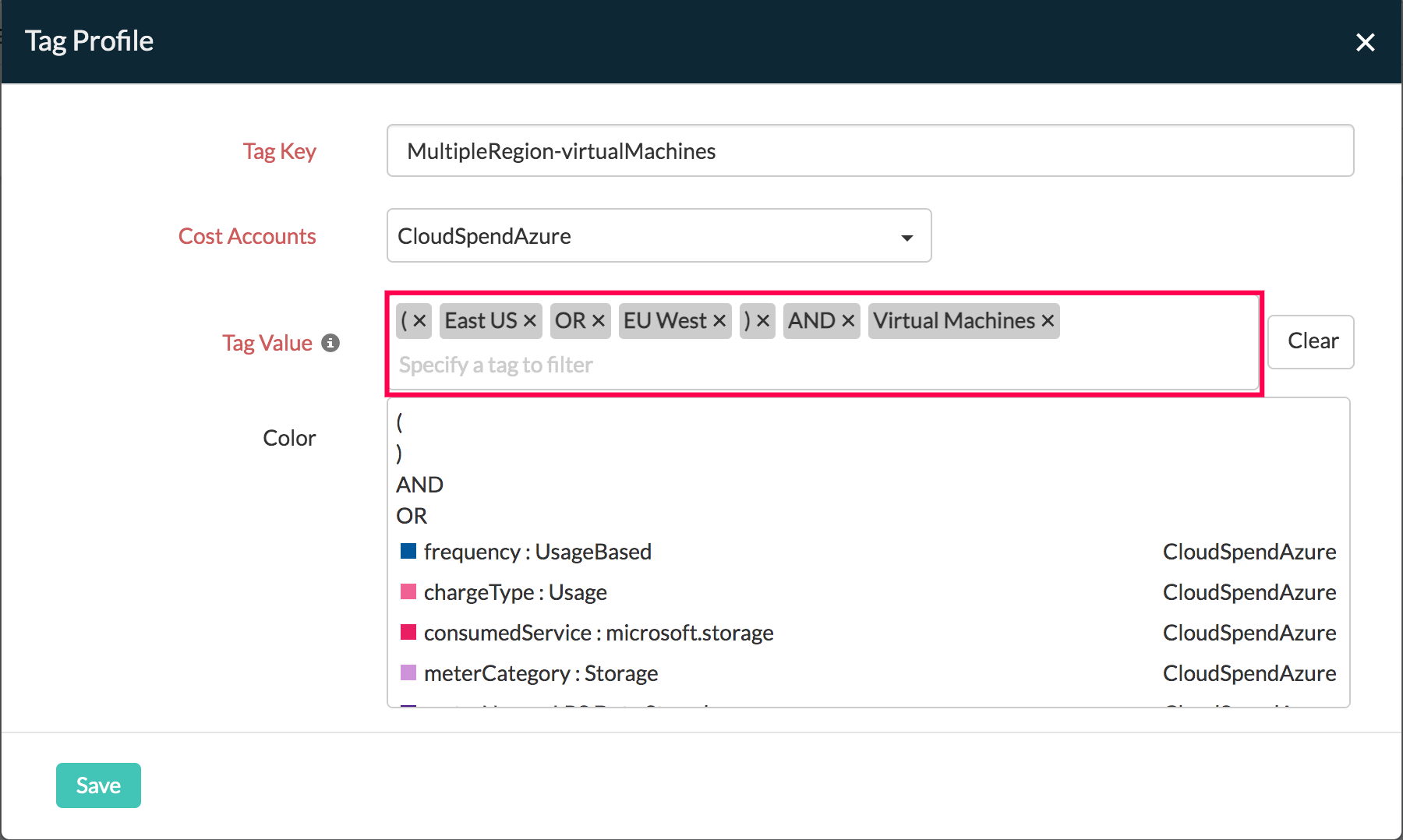This screenshot has height=840, width=1403.
Task: Click the Tag Value info icon
Action: 330,343
